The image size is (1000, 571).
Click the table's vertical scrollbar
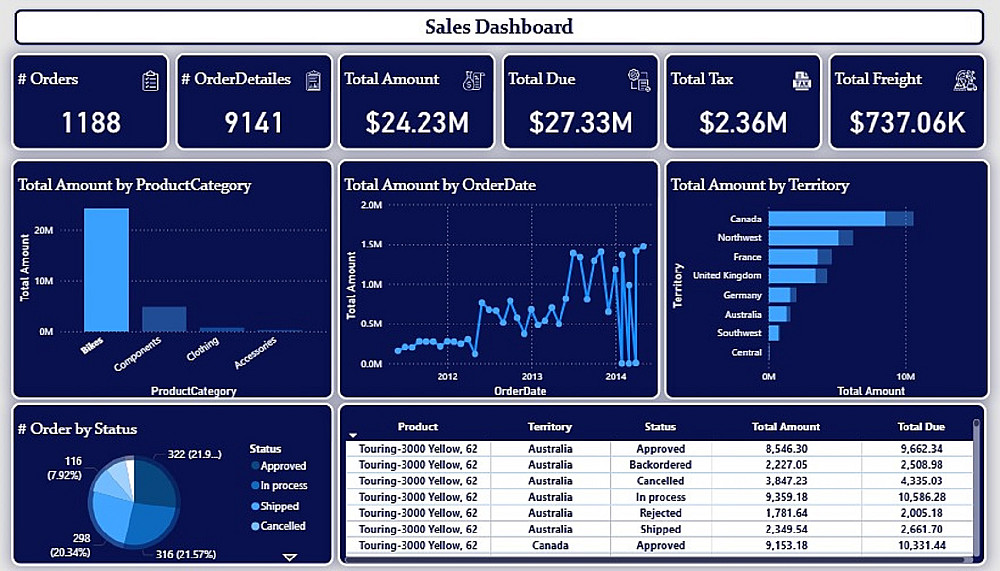coord(976,486)
